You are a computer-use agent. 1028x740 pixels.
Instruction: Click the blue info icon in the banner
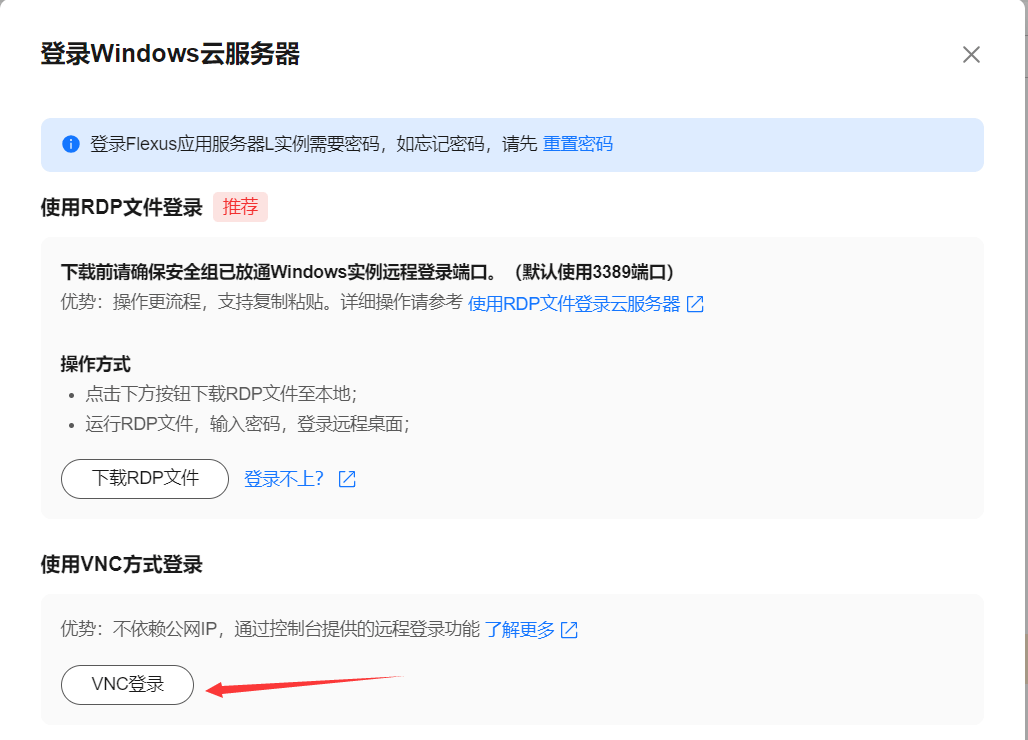coord(71,144)
